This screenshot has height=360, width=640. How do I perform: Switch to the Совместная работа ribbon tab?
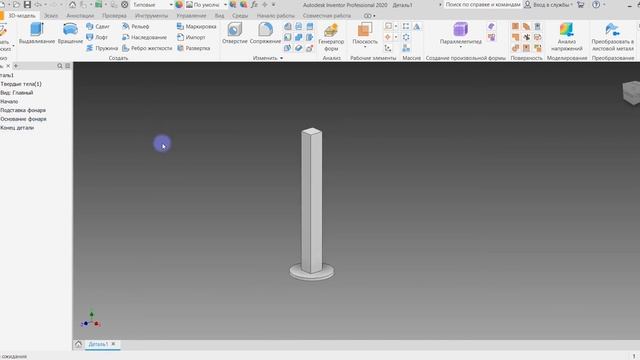(x=327, y=16)
